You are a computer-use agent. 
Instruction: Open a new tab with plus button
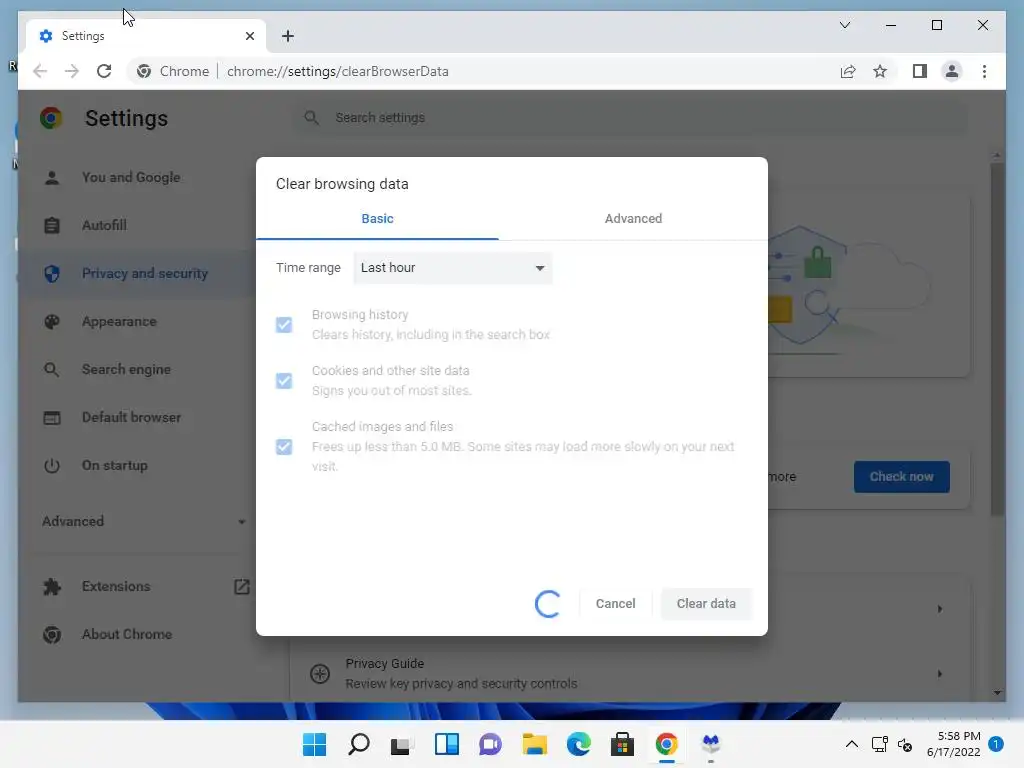287,36
